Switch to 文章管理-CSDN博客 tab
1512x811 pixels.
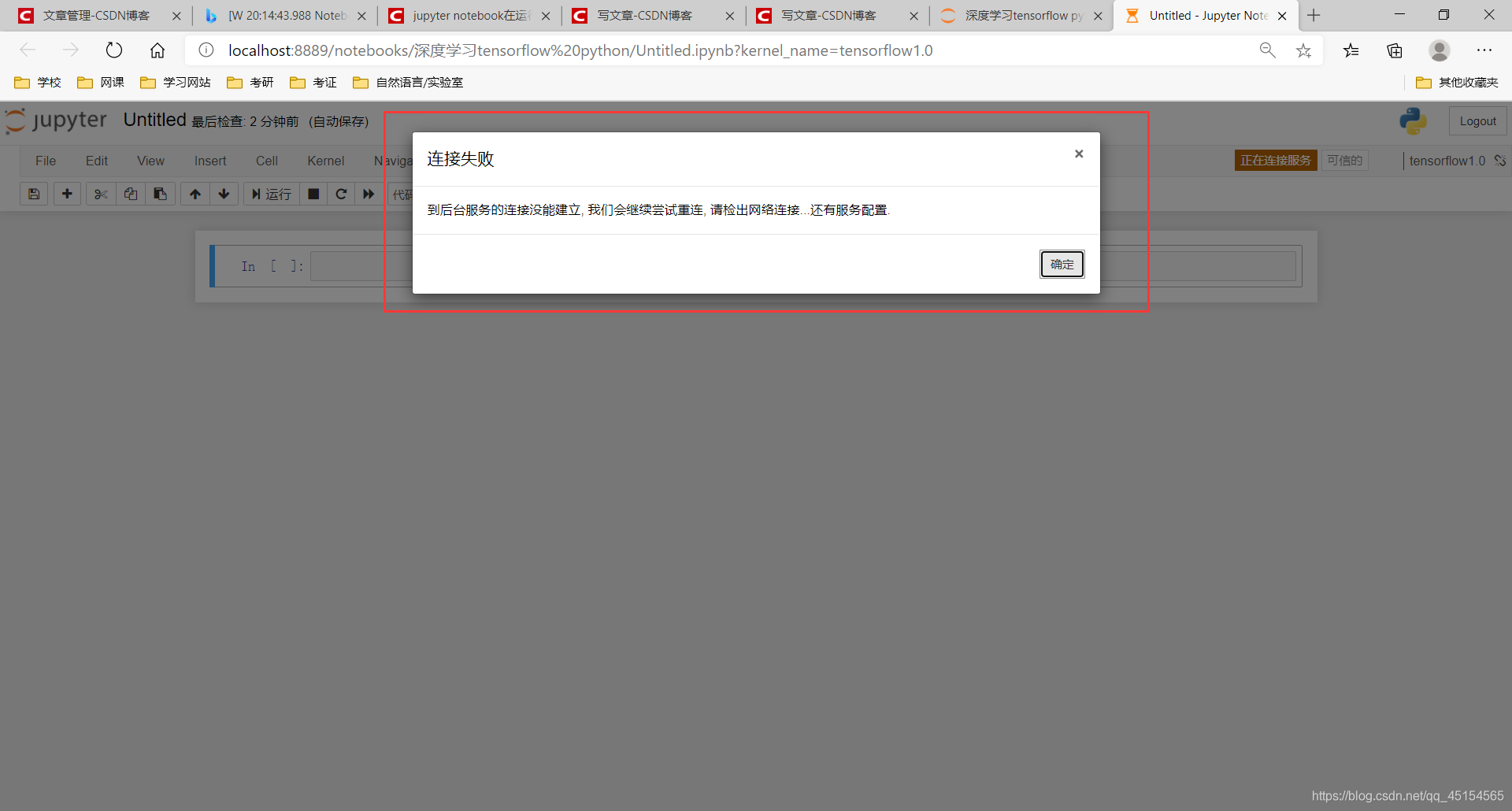(x=96, y=16)
